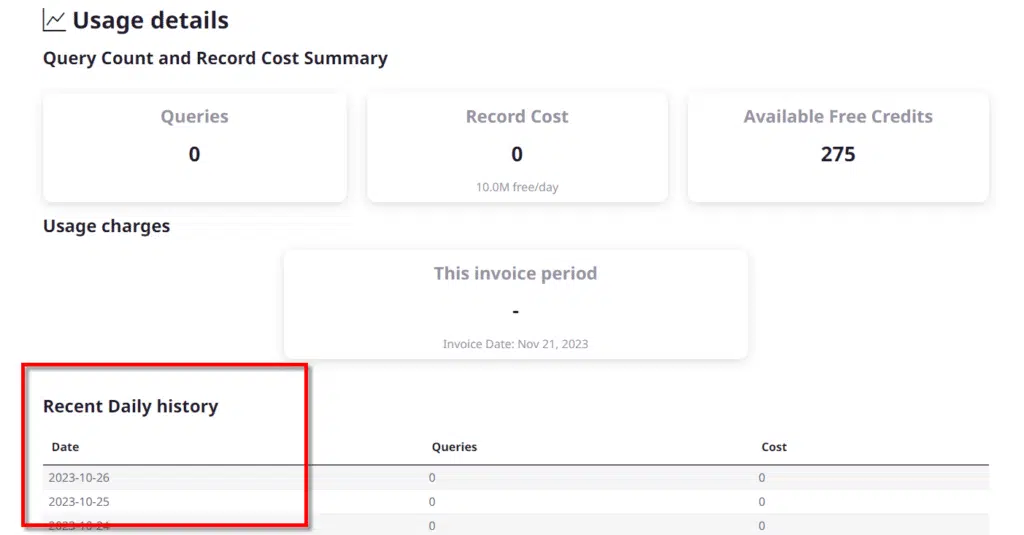Screen dimensions: 1024x535
Task: Click the Usage details heading text
Action: (150, 20)
